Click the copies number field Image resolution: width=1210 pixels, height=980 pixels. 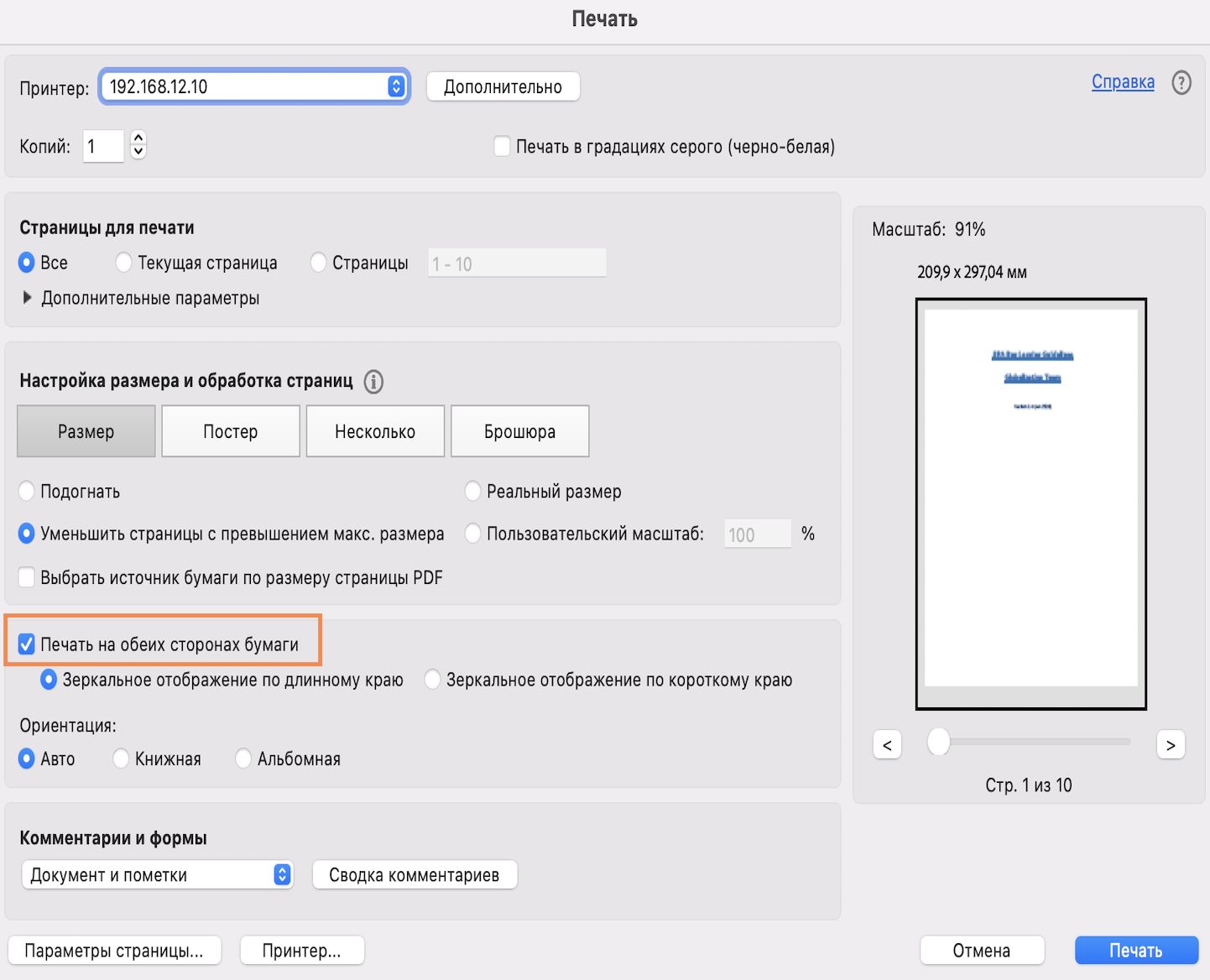pos(103,146)
